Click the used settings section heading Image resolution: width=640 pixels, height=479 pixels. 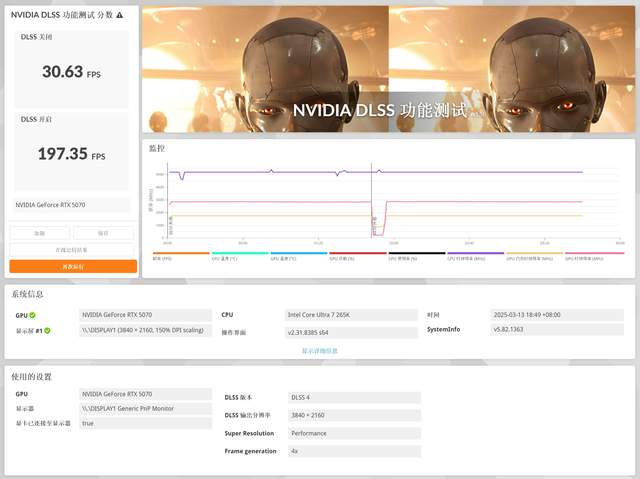click(x=31, y=377)
